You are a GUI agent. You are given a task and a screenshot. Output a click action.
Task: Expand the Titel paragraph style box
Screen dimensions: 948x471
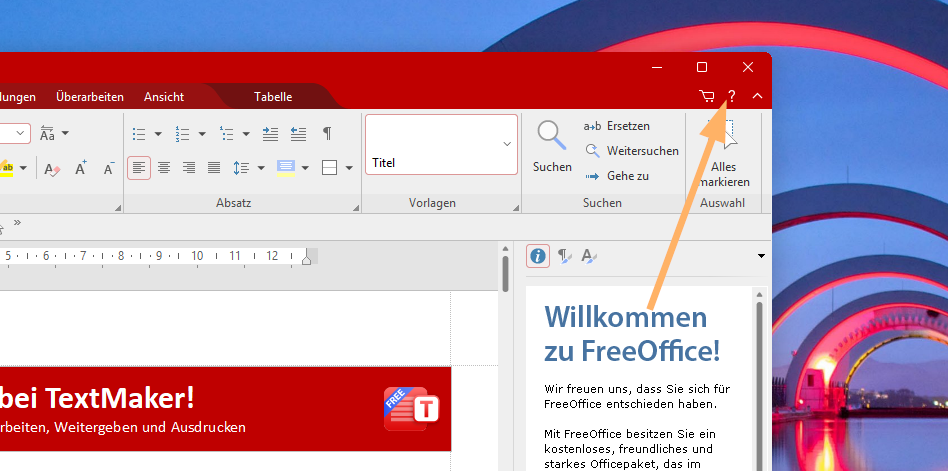pyautogui.click(x=507, y=144)
